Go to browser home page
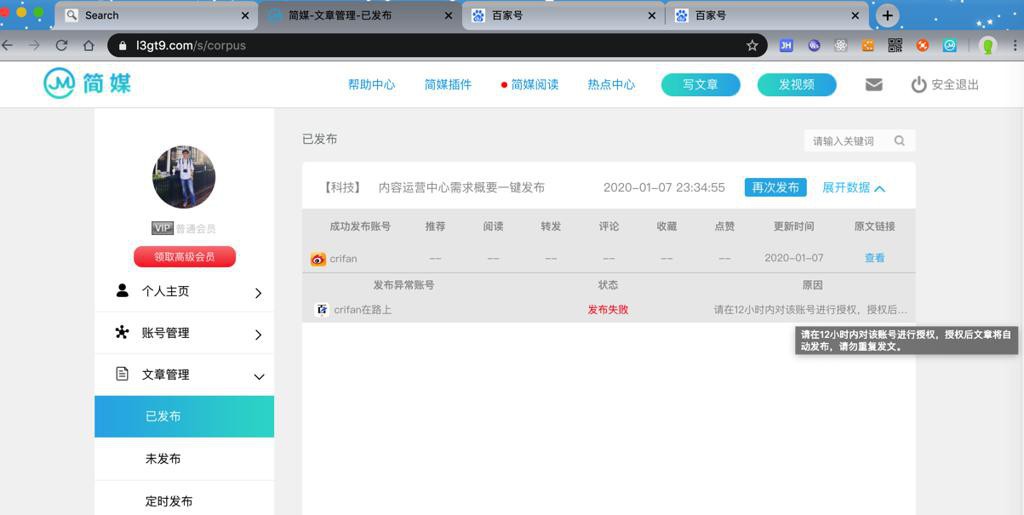Screen dimensions: 1024x515 89,45
